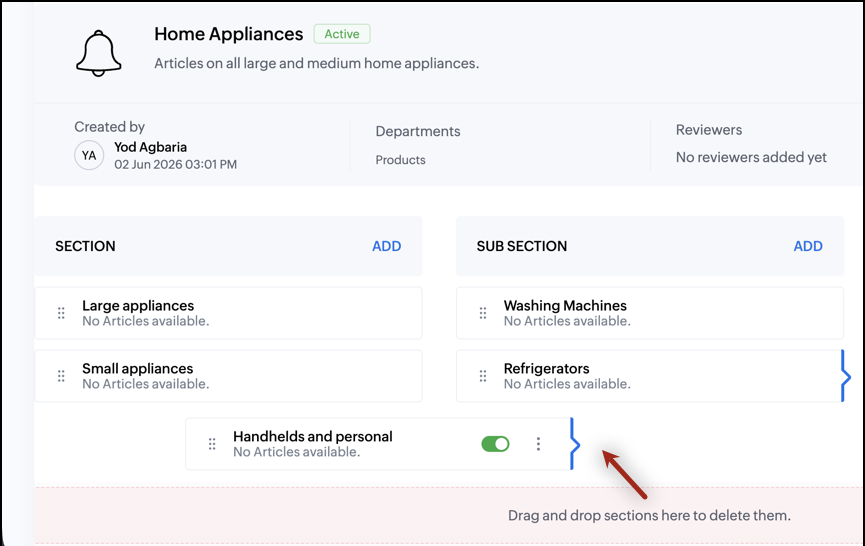The width and height of the screenshot is (865, 546).
Task: Expand the Refrigerators chevron arrow
Action: 846,376
